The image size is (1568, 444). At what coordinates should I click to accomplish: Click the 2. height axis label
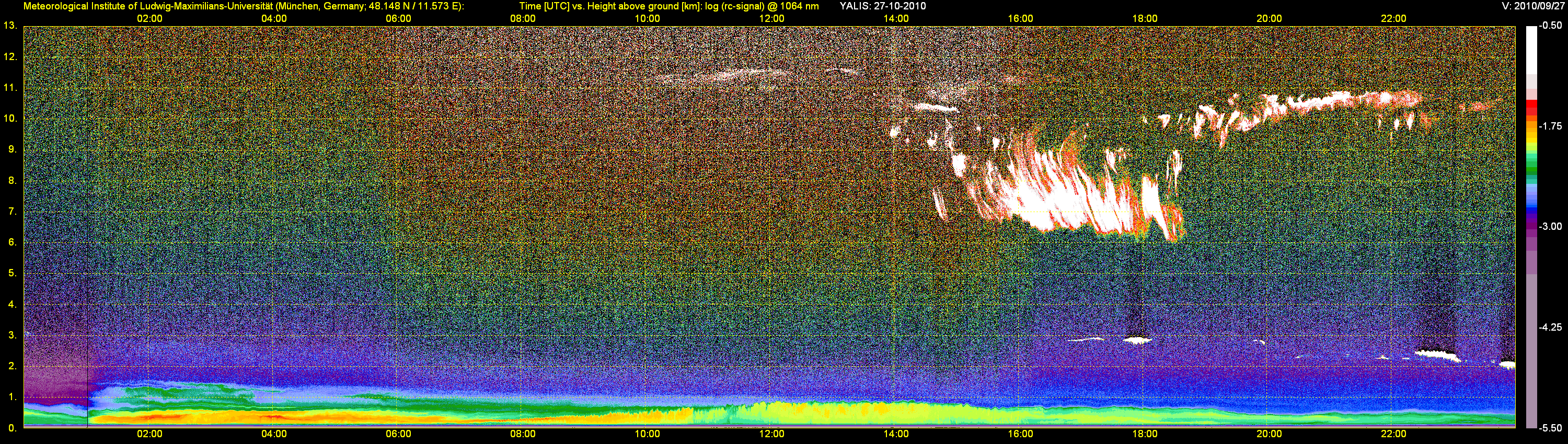[x=13, y=366]
